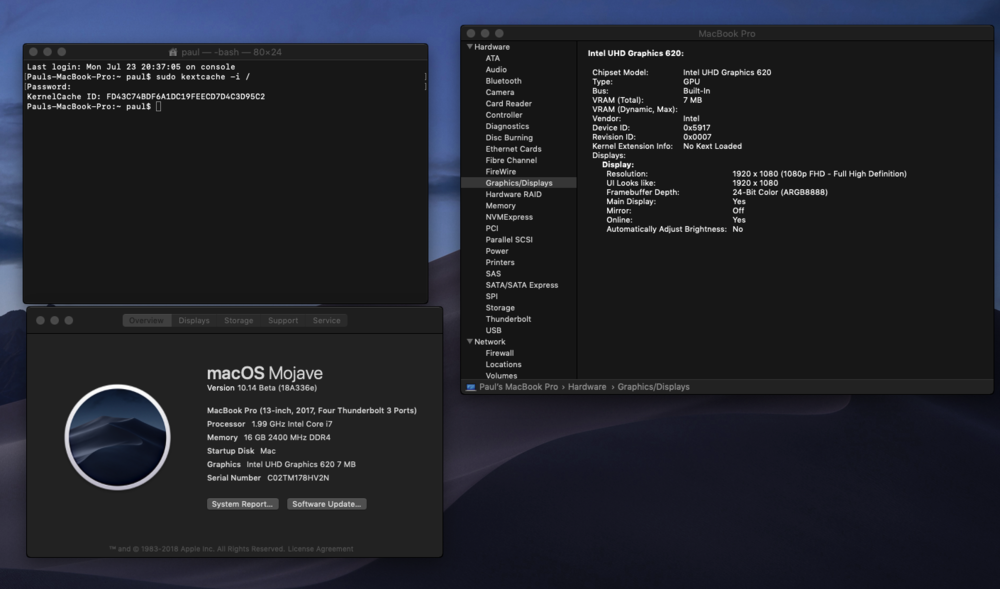The width and height of the screenshot is (1000, 589).
Task: Open the Displays tab in About This Mac
Action: point(194,321)
